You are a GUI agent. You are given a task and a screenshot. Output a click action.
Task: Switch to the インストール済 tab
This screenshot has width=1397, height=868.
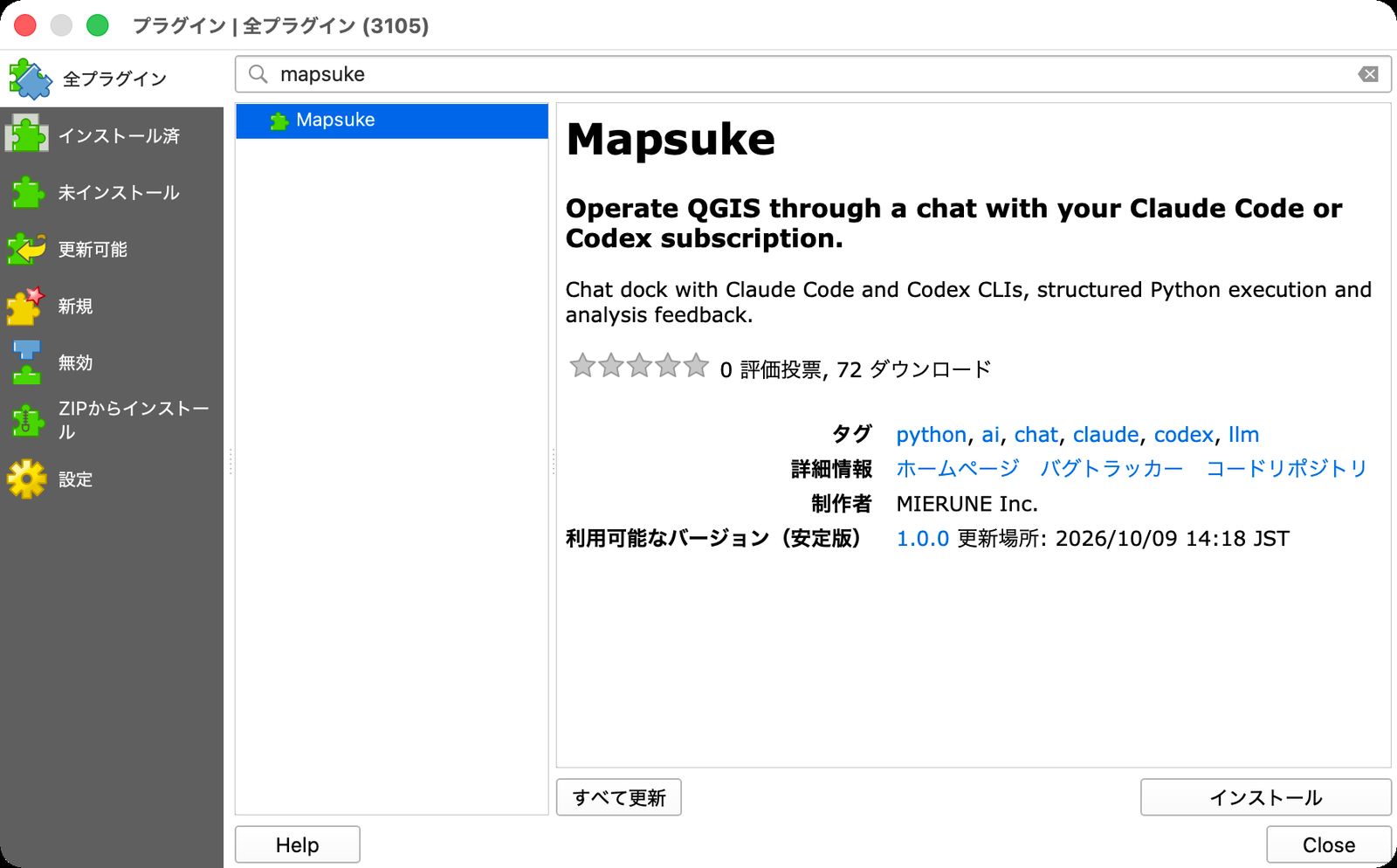pos(112,135)
